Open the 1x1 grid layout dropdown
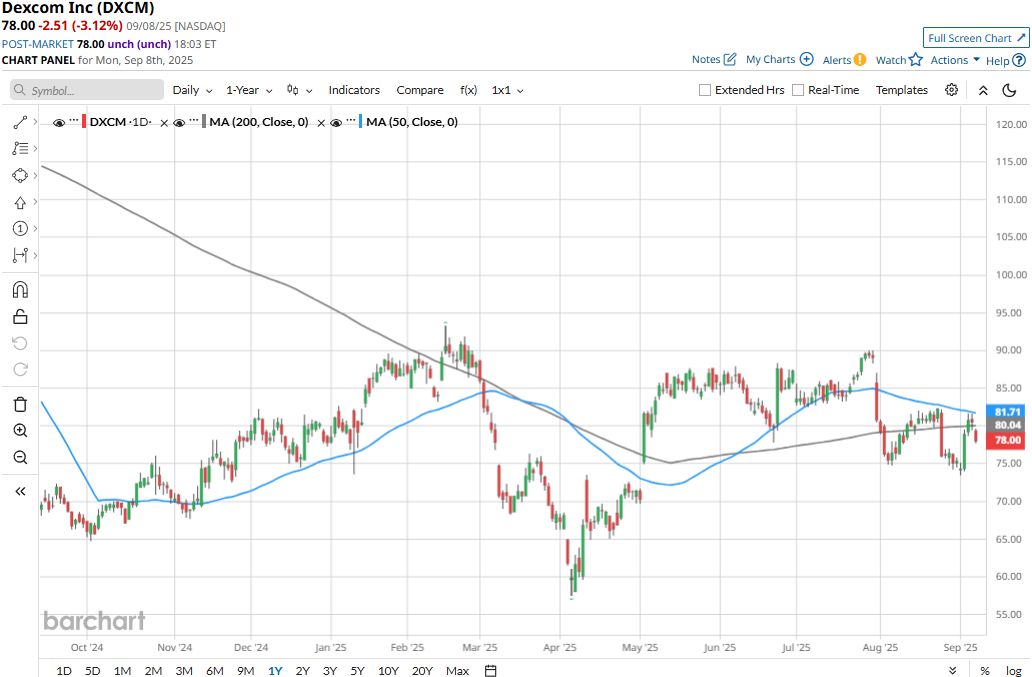The height and width of the screenshot is (677, 1032). coord(507,90)
